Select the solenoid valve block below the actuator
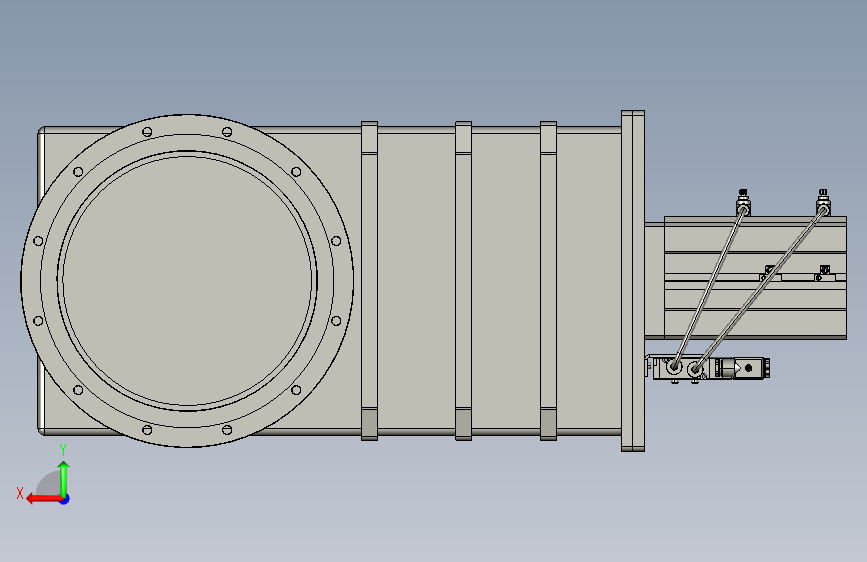The image size is (867, 562). [709, 368]
